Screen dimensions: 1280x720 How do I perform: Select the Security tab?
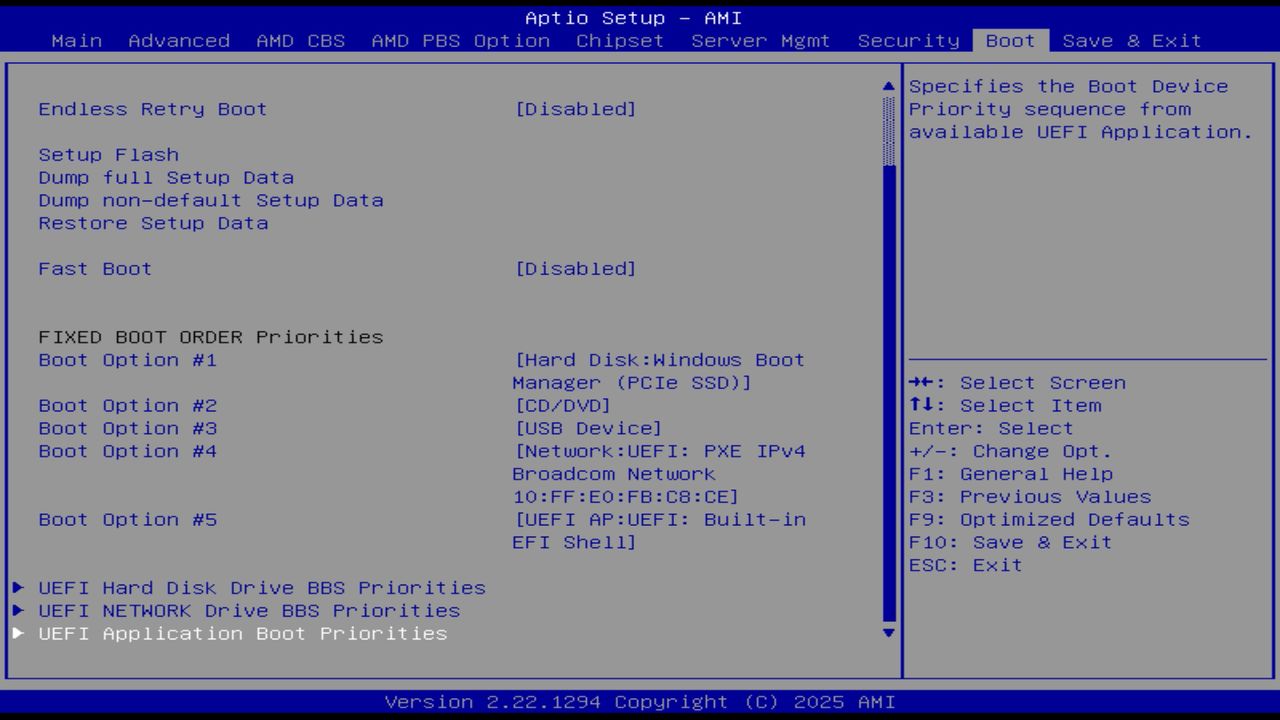[906, 41]
